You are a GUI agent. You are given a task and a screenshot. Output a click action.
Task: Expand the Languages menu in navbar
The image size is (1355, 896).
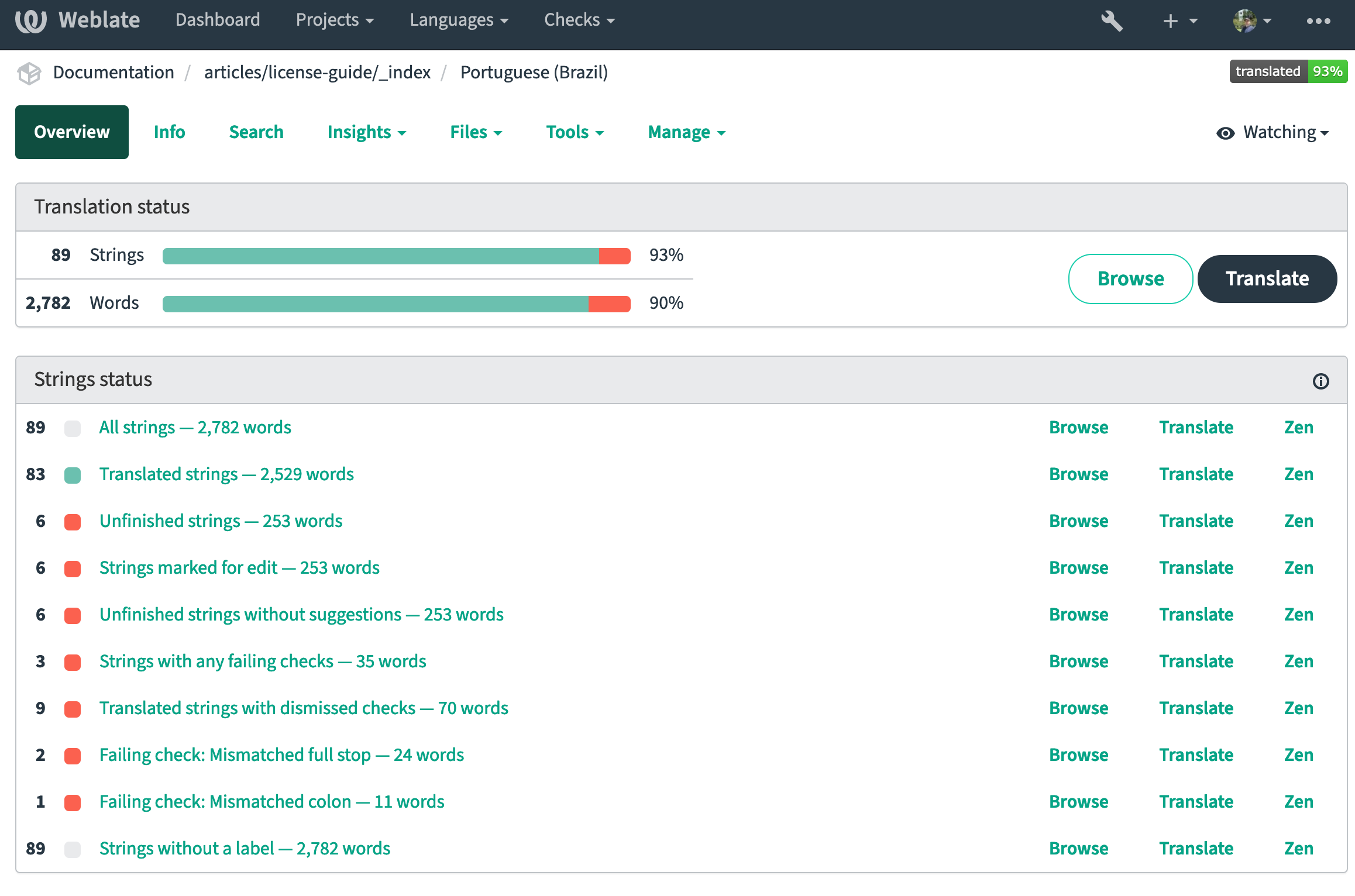tap(459, 20)
